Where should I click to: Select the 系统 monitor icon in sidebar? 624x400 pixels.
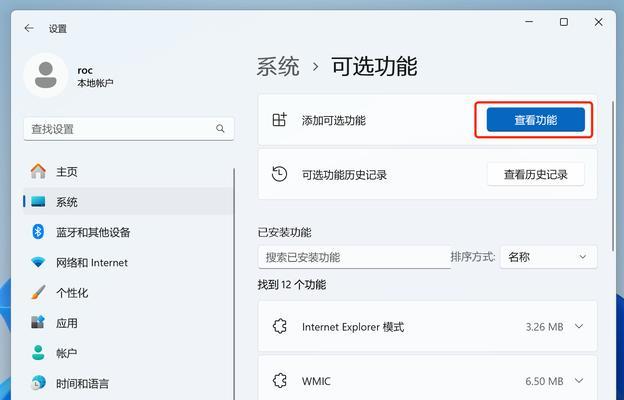[x=38, y=201]
